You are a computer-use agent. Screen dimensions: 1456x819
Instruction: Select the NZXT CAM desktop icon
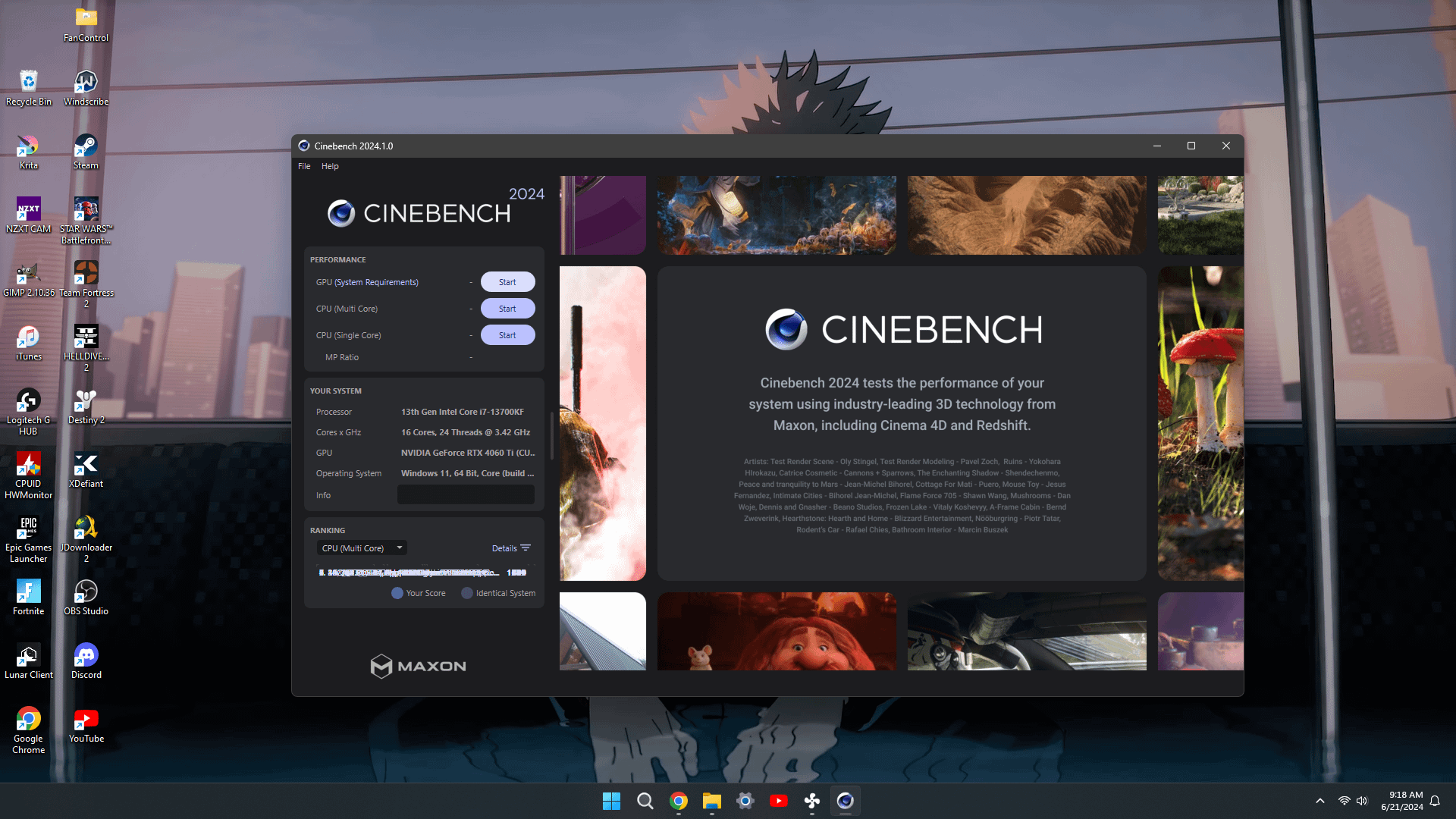coord(29,215)
